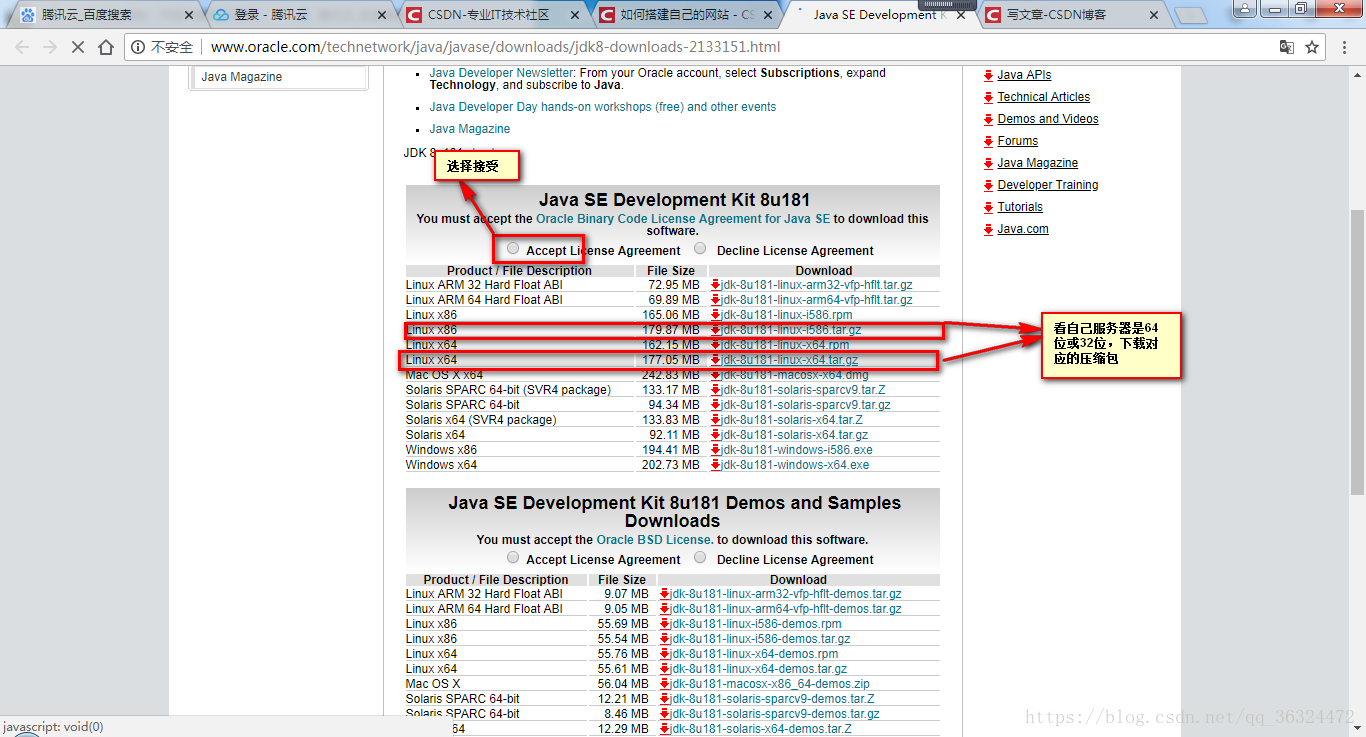Click download icon for macosx-x86_64-demos.zip
The width and height of the screenshot is (1366, 737).
pos(664,684)
